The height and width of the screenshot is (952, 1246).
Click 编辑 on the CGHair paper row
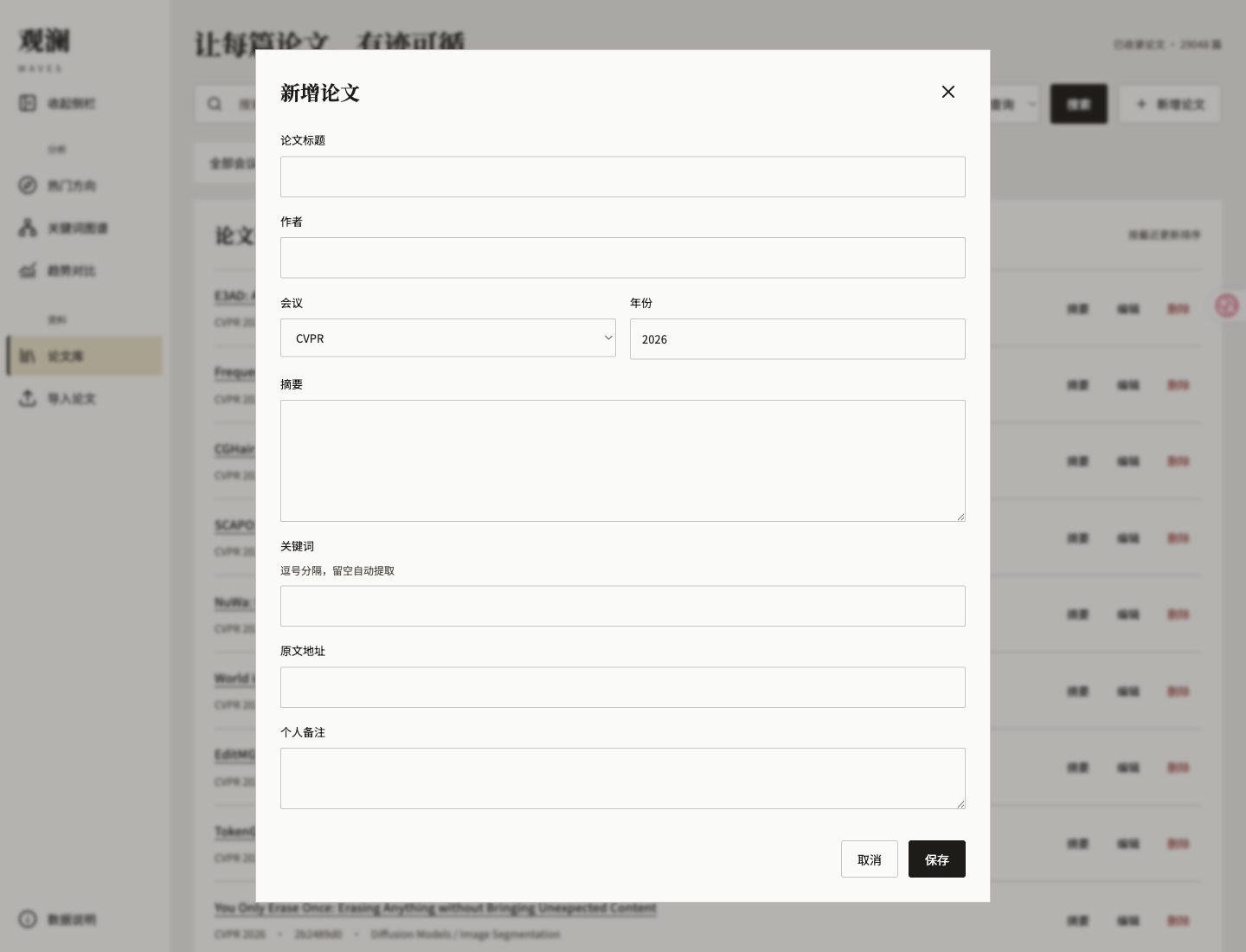(1128, 461)
